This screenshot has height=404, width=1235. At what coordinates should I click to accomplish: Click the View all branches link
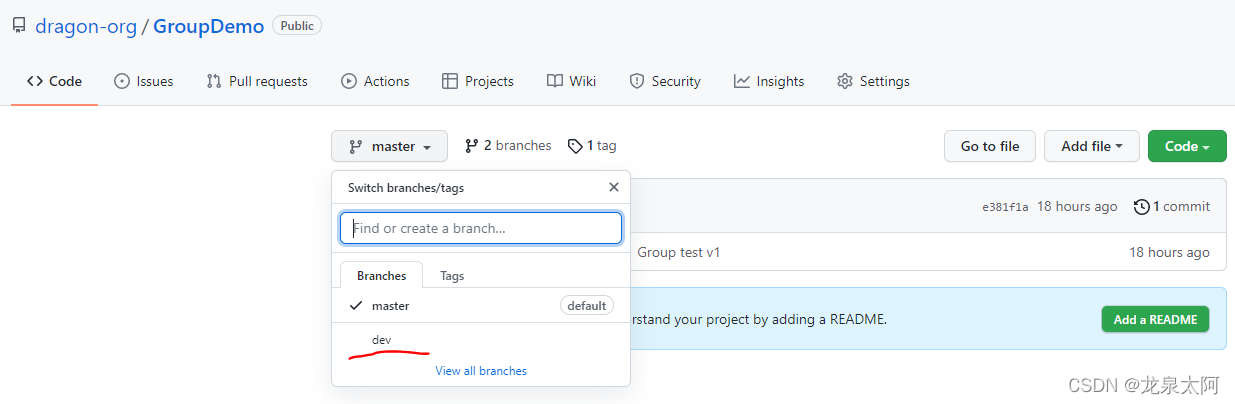tap(481, 371)
